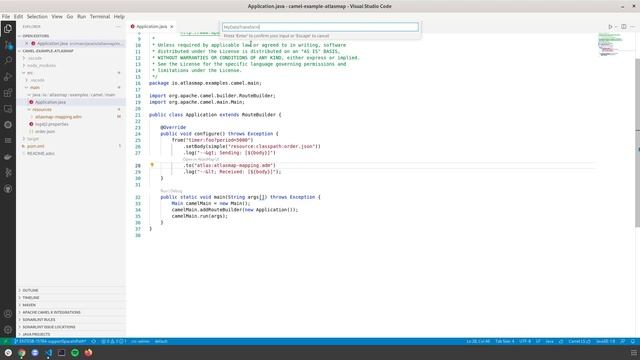The width and height of the screenshot is (640, 360).
Task: Click the feedback icon in status bar
Action: point(623,341)
